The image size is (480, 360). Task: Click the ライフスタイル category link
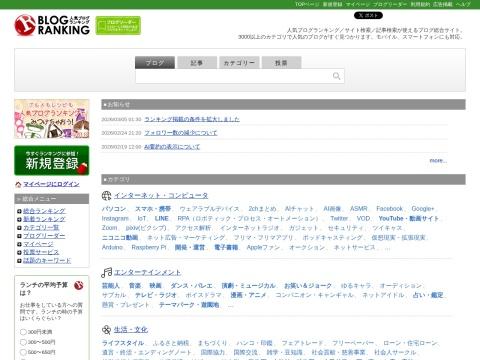123,343
